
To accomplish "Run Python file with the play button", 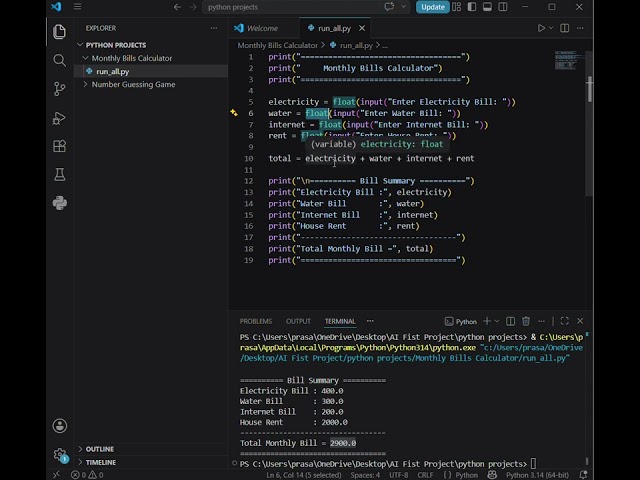I will pos(541,28).
